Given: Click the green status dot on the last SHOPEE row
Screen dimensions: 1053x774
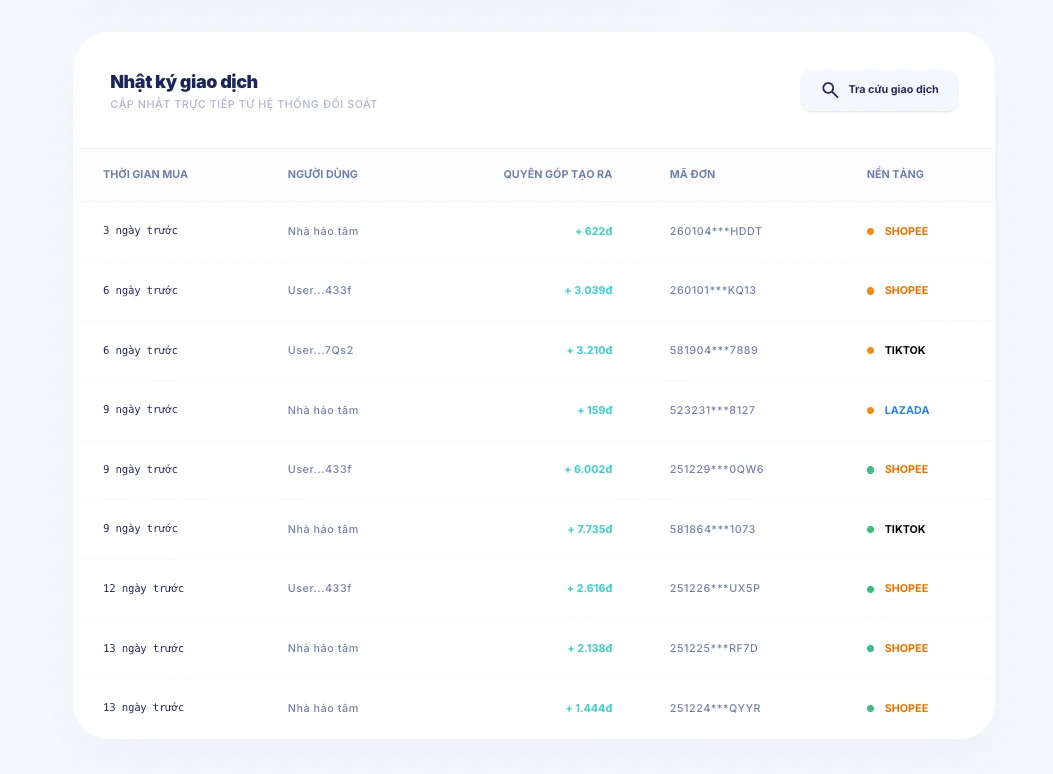Looking at the screenshot, I should (870, 708).
